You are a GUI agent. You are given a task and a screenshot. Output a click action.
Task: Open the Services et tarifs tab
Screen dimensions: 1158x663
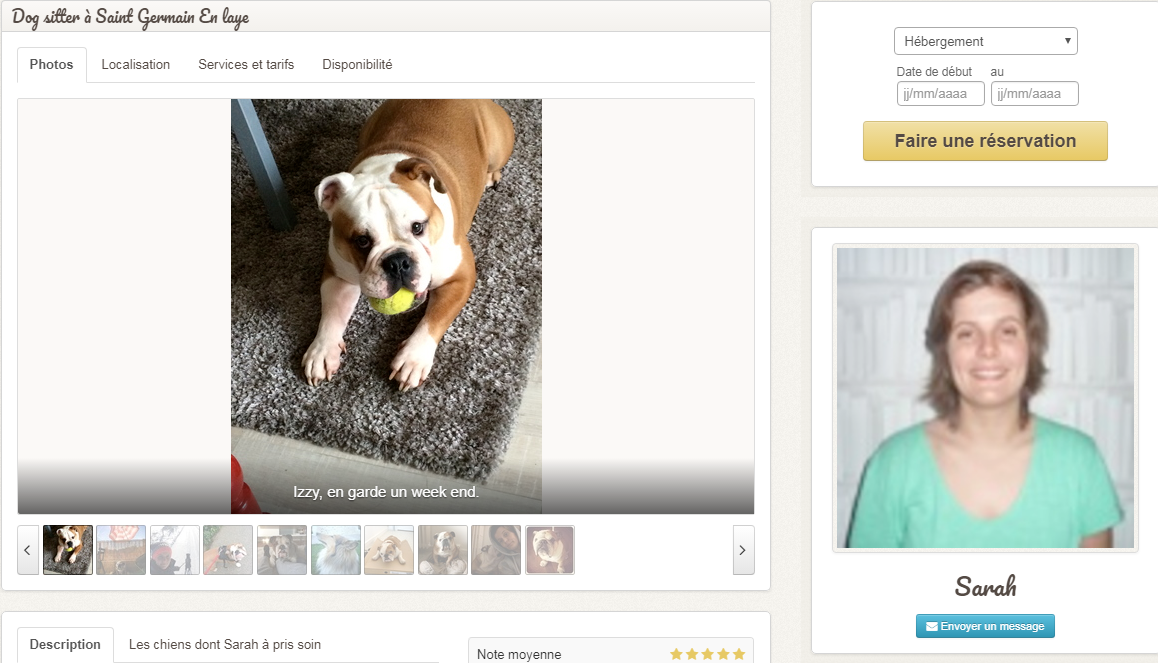[246, 64]
